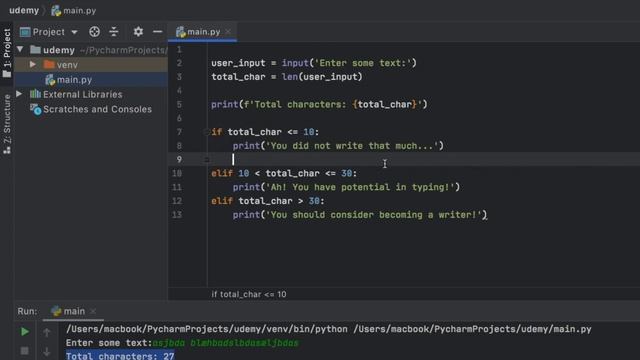Toggle the Structure side tool window
This screenshot has height=360, width=640.
click(x=7, y=124)
